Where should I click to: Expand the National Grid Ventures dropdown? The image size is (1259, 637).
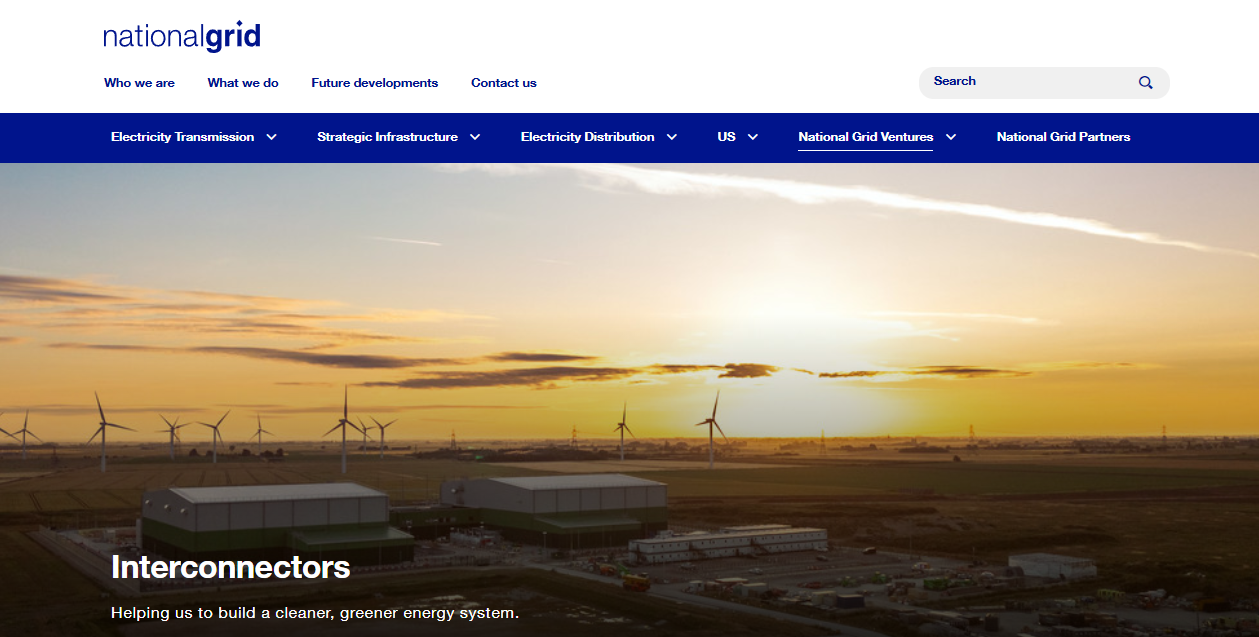[865, 137]
